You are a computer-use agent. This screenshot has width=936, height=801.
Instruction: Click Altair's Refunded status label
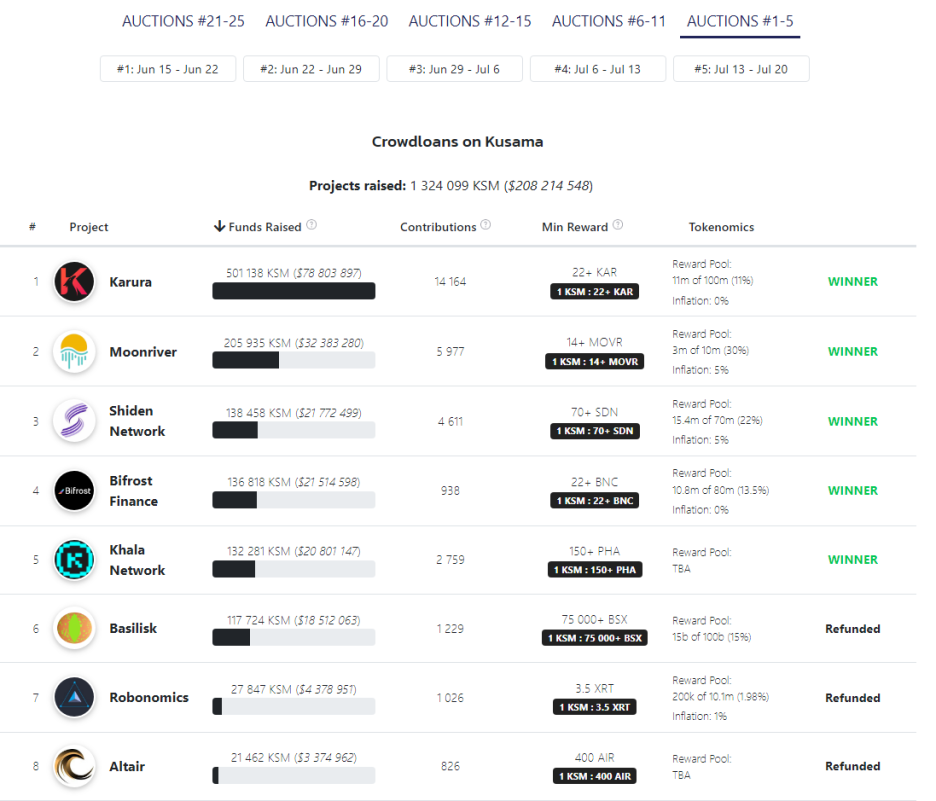click(852, 766)
